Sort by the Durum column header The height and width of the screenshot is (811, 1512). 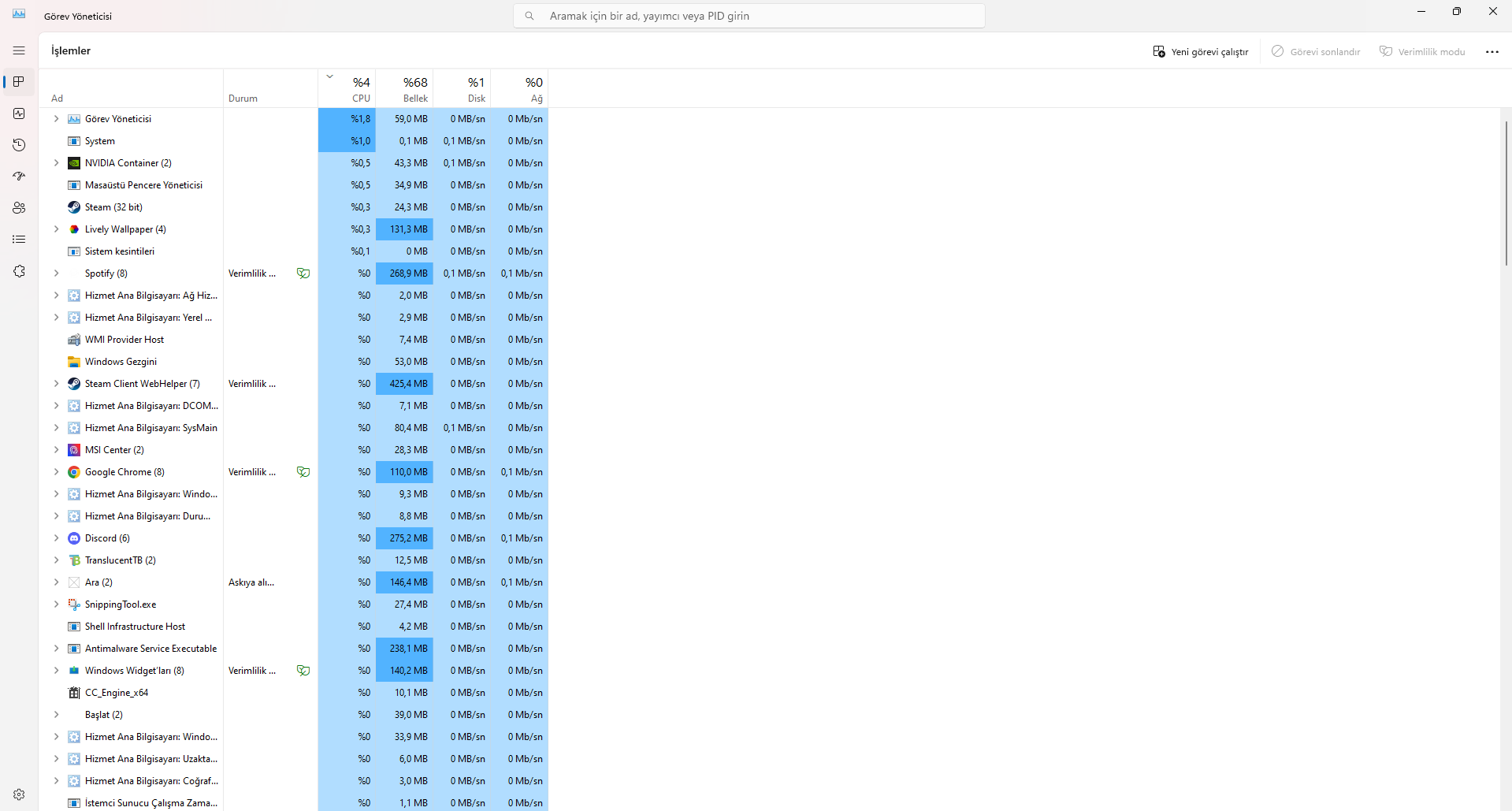click(270, 88)
